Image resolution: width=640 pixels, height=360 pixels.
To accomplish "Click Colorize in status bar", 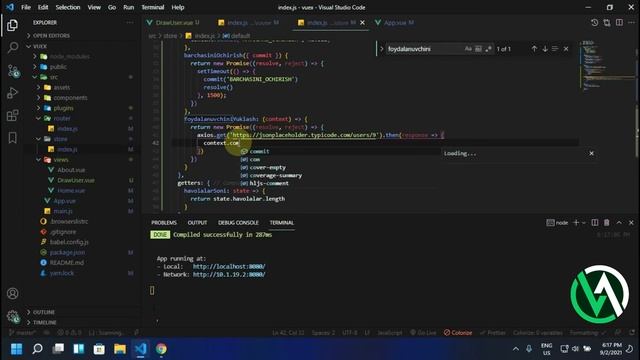I will pos(458,333).
